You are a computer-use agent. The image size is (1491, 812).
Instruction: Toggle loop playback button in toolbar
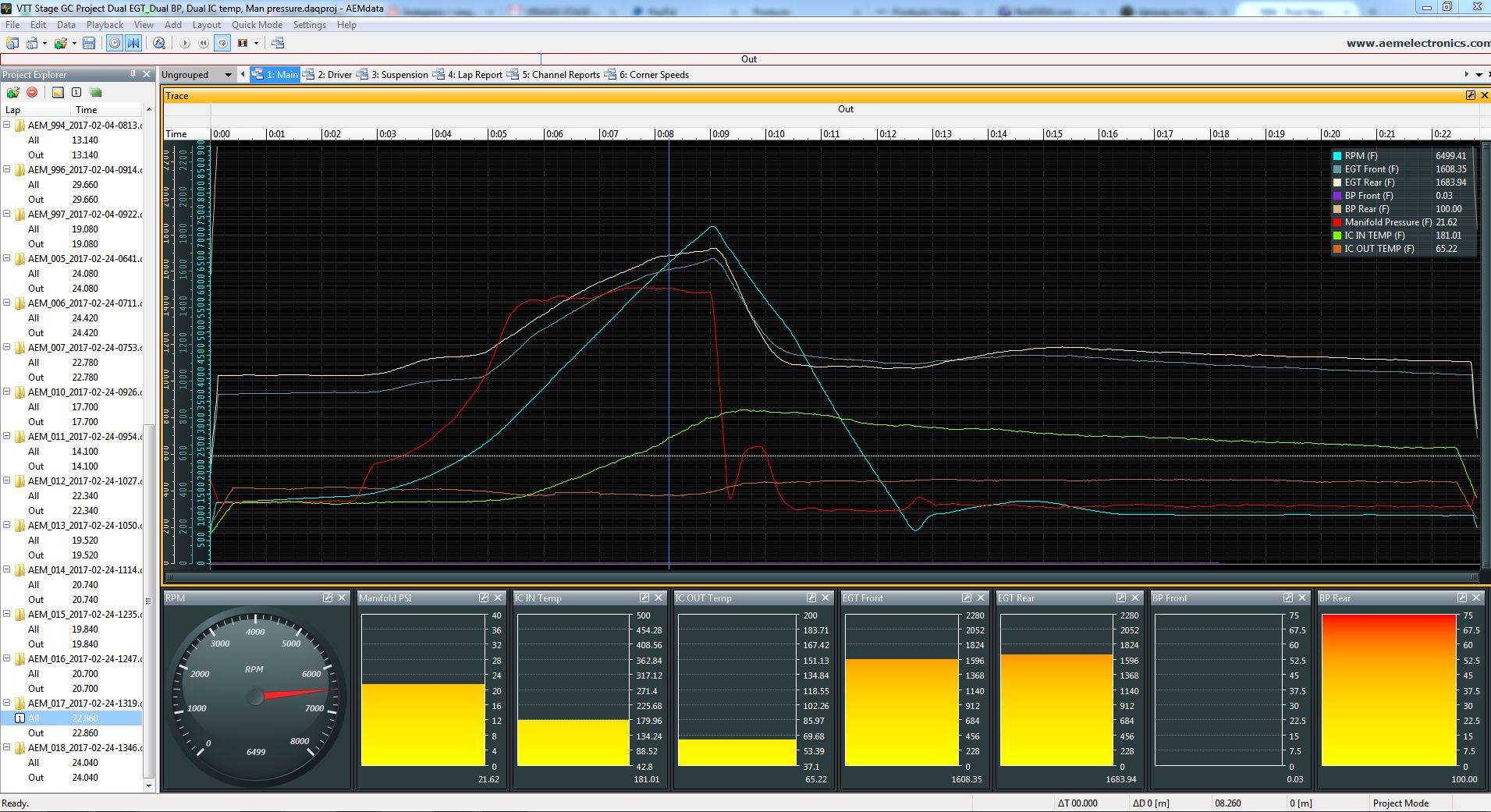[x=222, y=44]
